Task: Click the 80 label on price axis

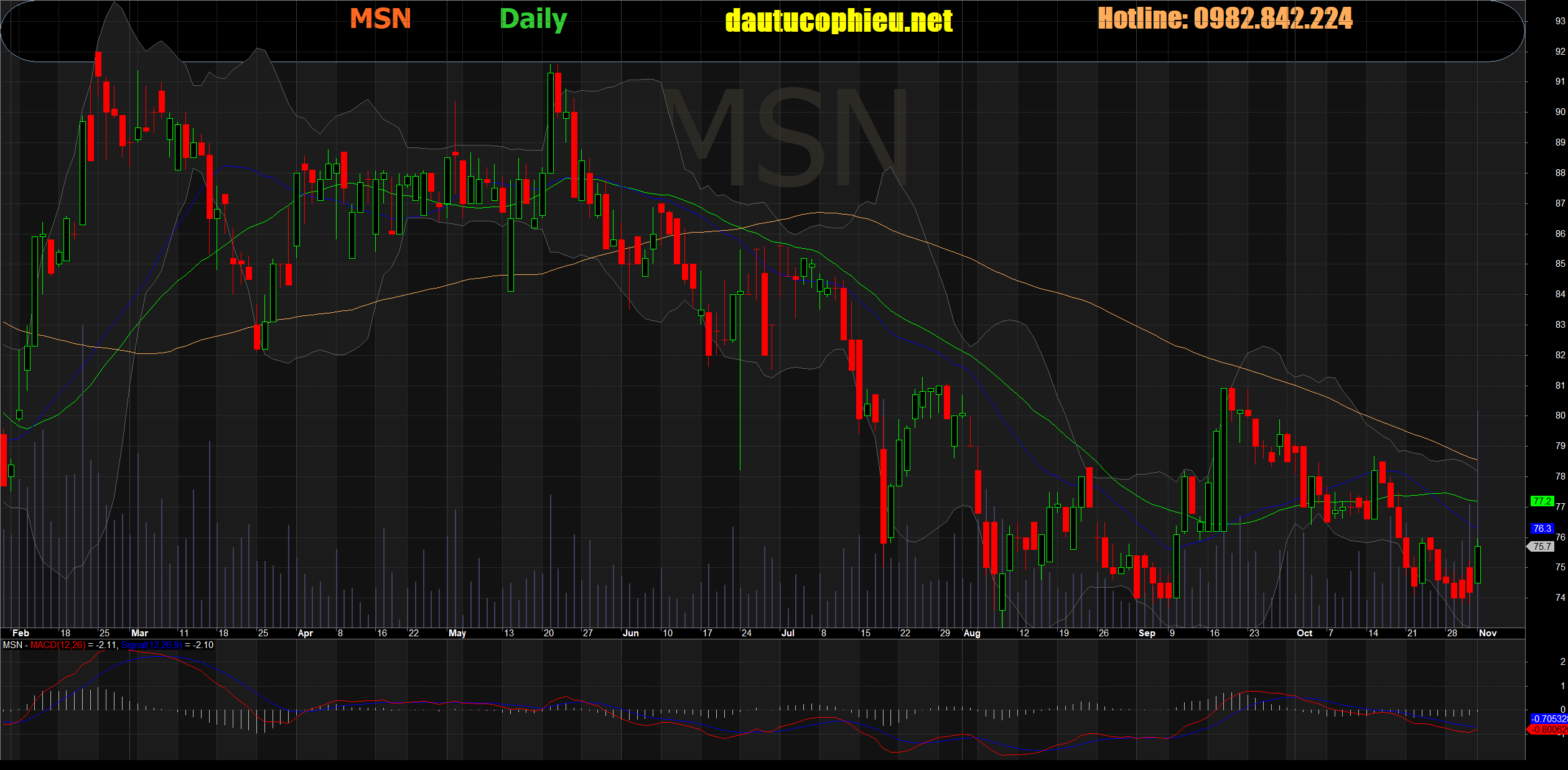Action: (x=1560, y=415)
